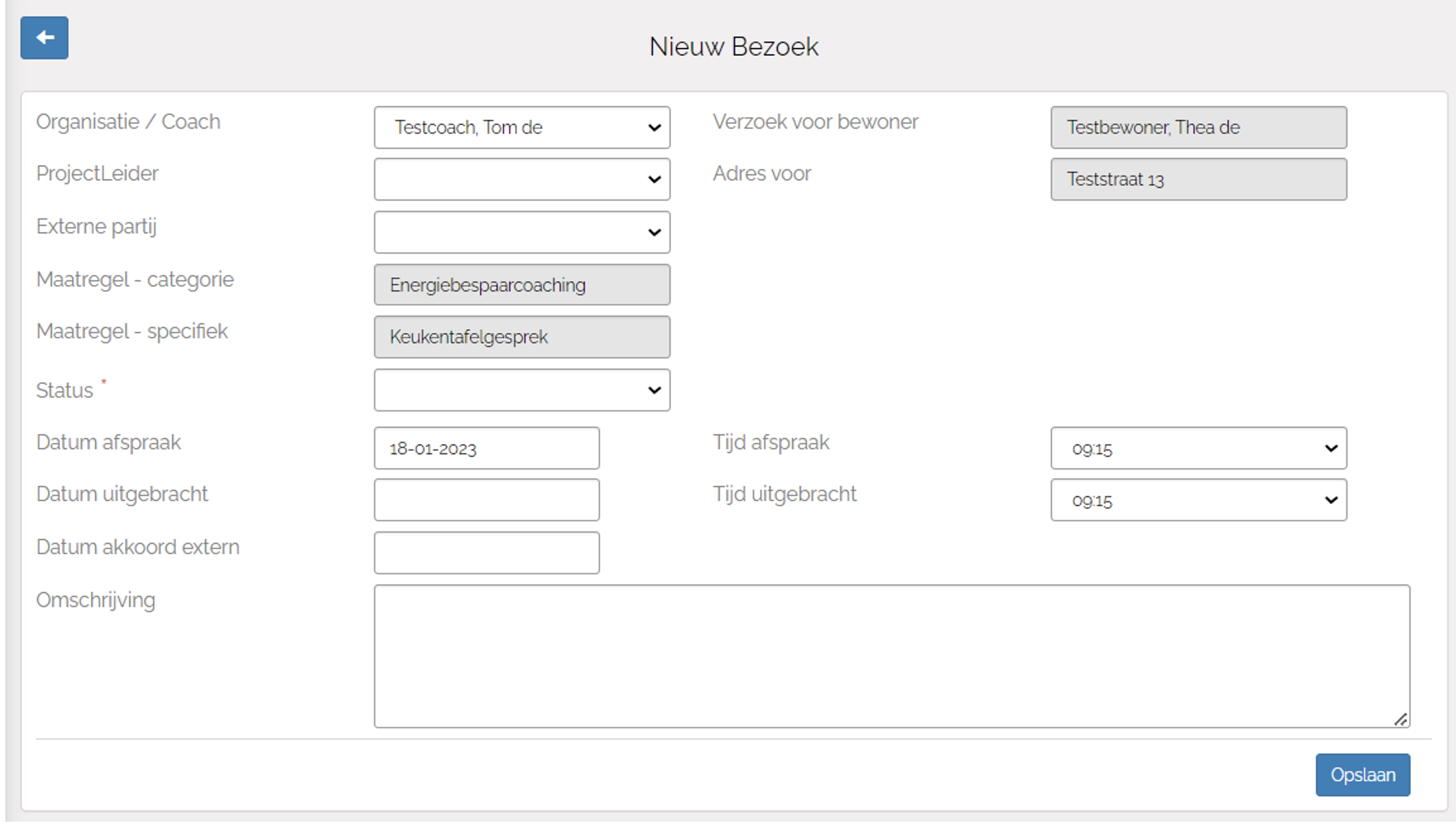This screenshot has width=1456, height=823.
Task: Click the Maatregel - categorie field Energiebespaarcoaching
Action: pos(522,285)
